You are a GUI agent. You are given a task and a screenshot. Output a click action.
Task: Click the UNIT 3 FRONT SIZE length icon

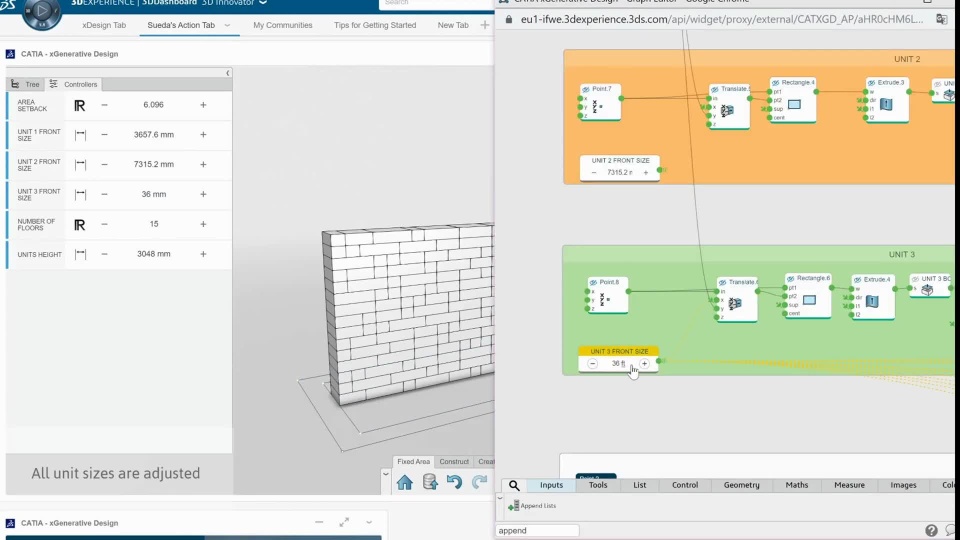coord(80,195)
